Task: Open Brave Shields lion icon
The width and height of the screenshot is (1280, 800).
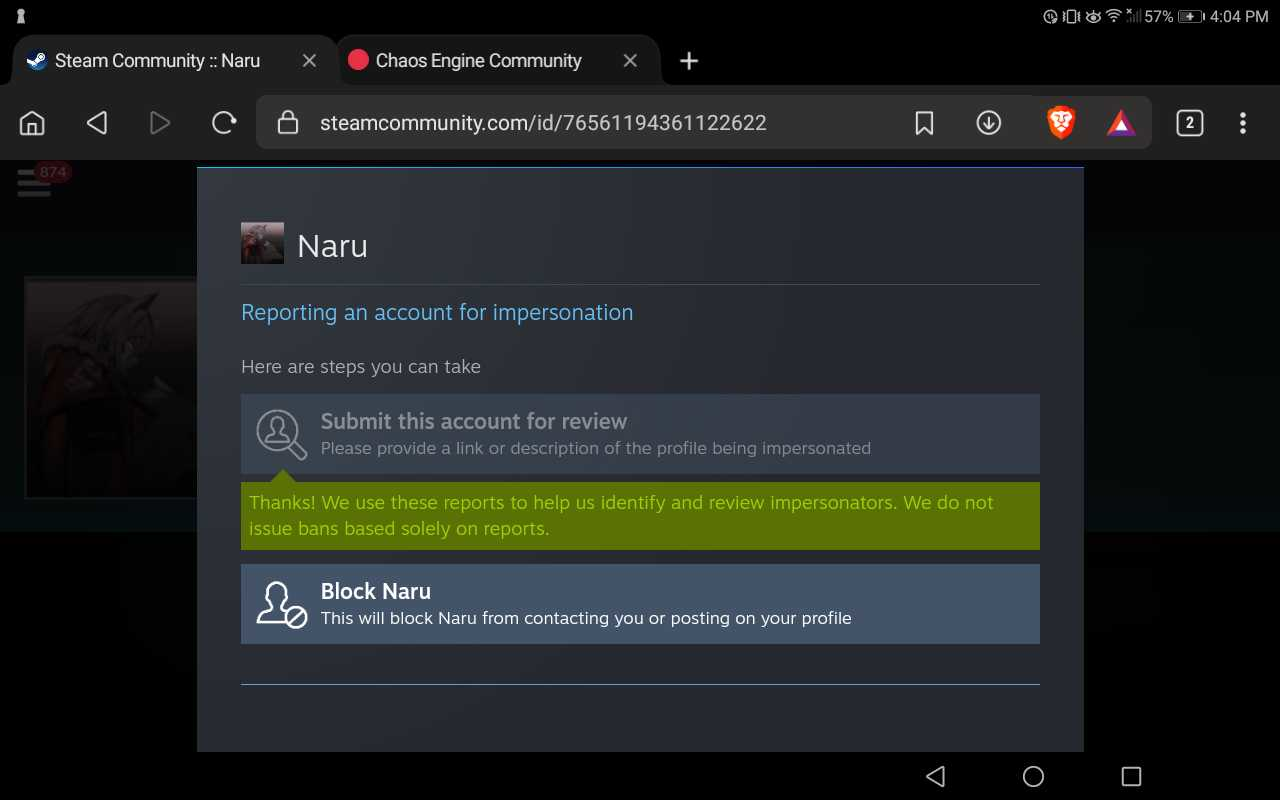Action: [1061, 123]
